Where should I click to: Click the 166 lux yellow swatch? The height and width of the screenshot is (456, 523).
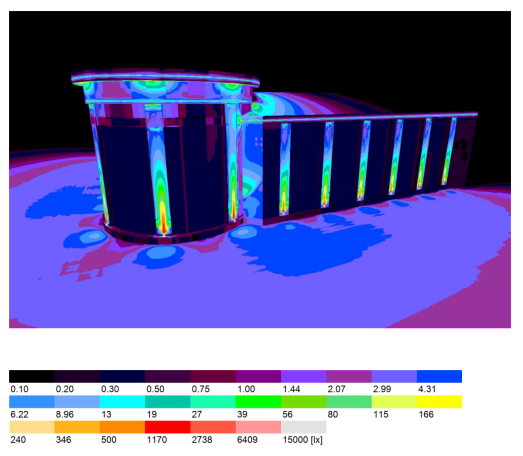tap(439, 402)
